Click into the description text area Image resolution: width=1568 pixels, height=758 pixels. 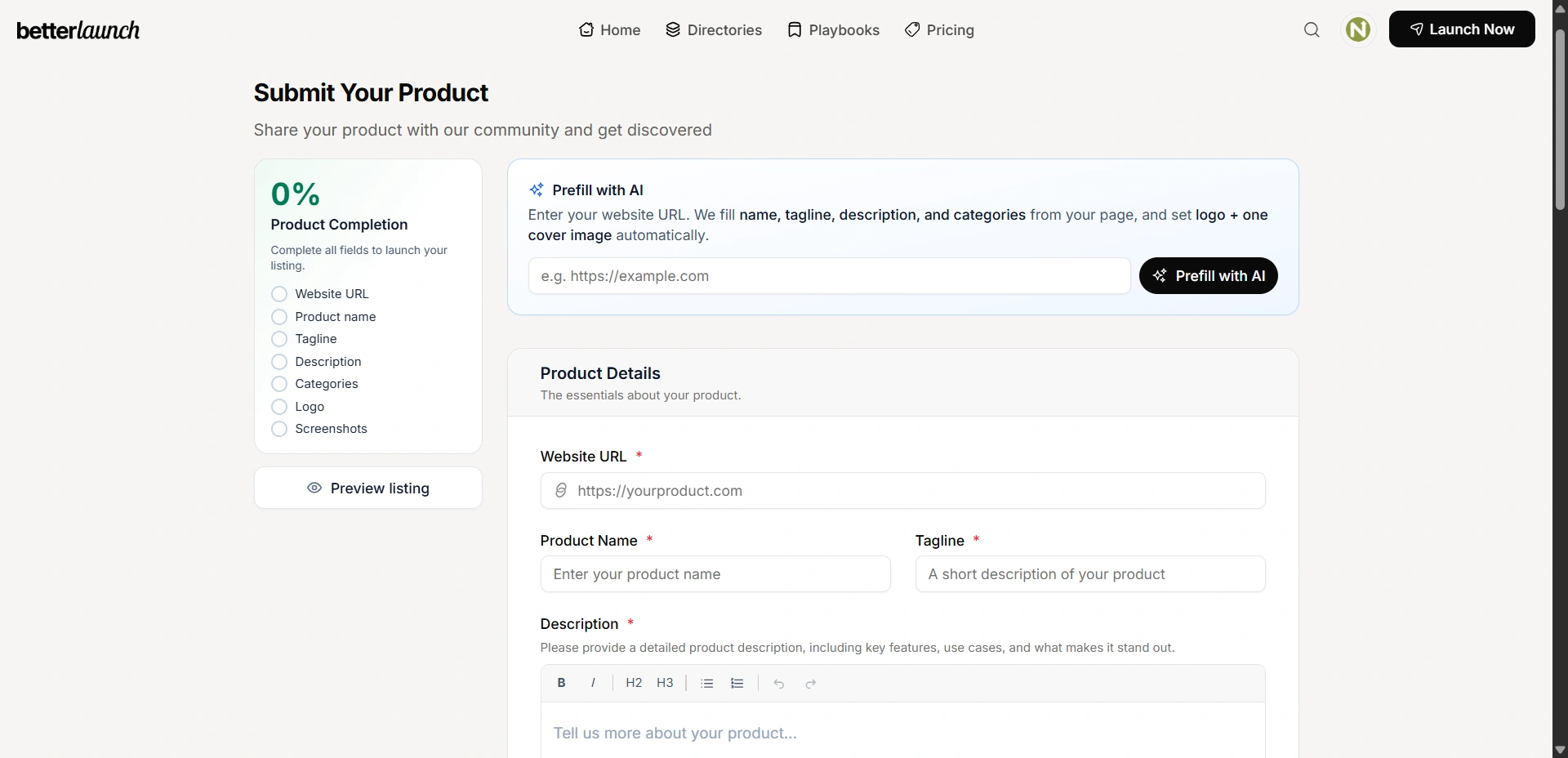pyautogui.click(x=902, y=730)
